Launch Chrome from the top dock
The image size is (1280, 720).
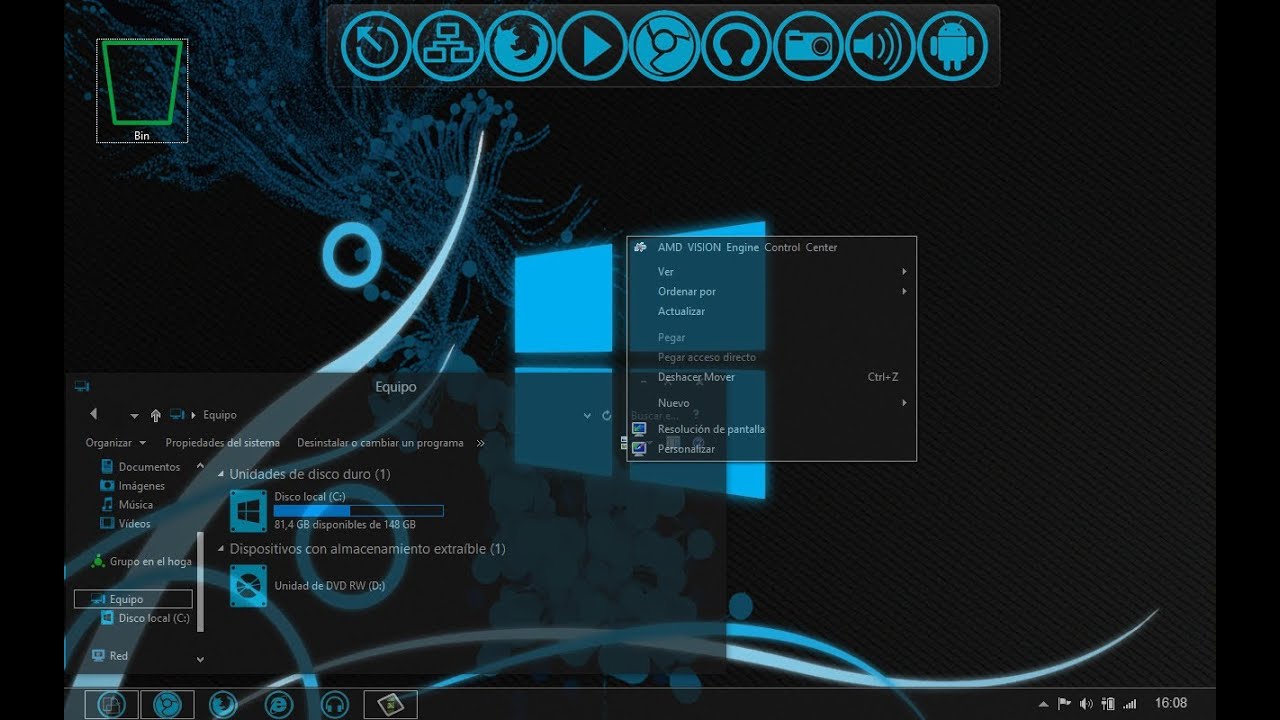664,45
